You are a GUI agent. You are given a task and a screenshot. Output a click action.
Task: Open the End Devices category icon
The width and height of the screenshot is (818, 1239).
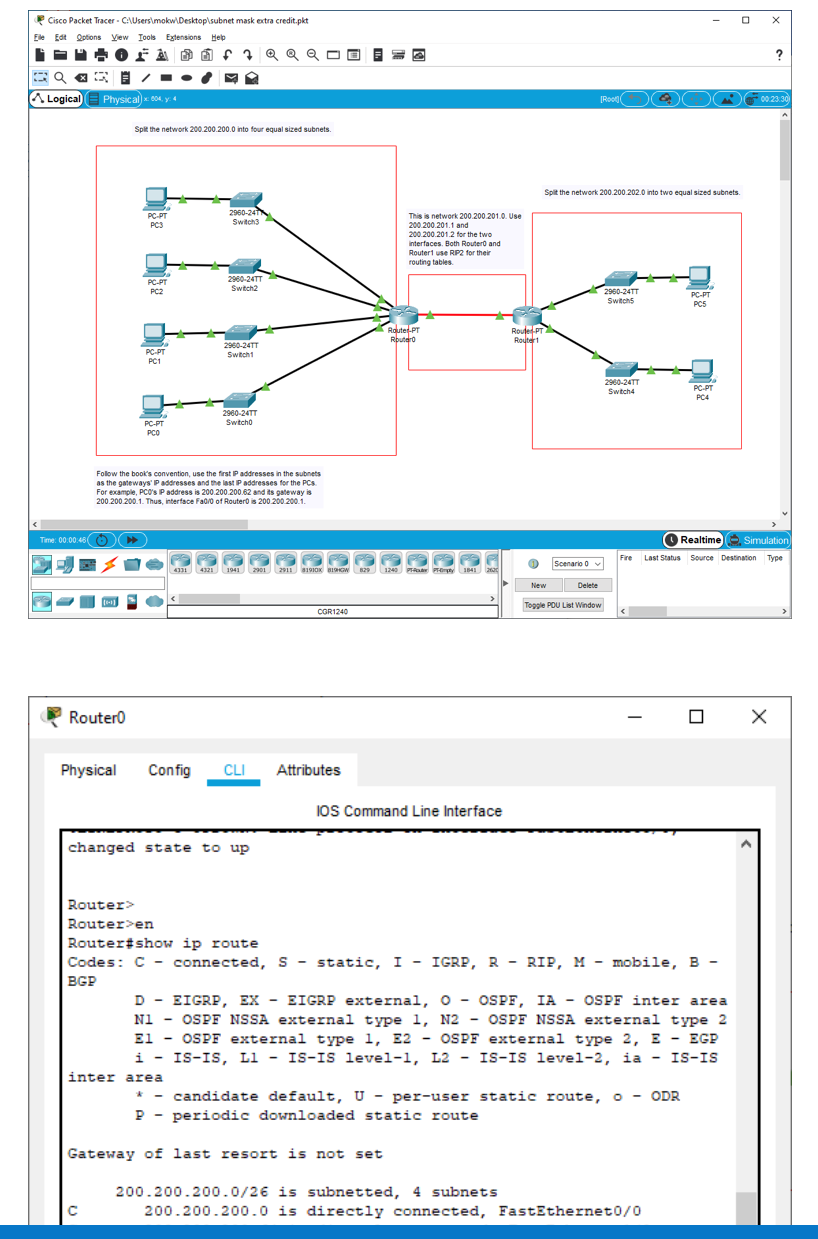coord(64,564)
